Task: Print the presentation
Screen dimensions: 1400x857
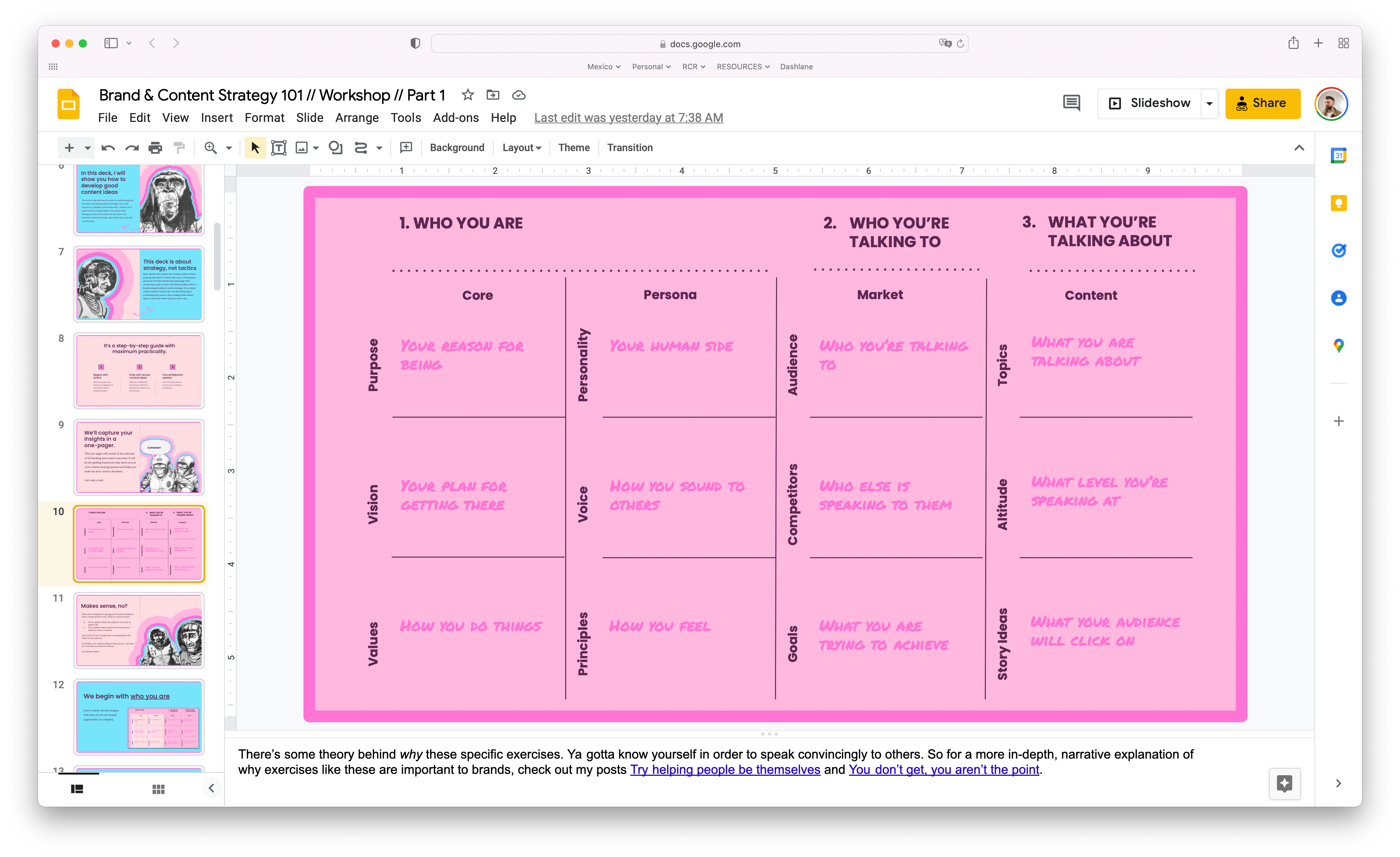Action: [155, 148]
